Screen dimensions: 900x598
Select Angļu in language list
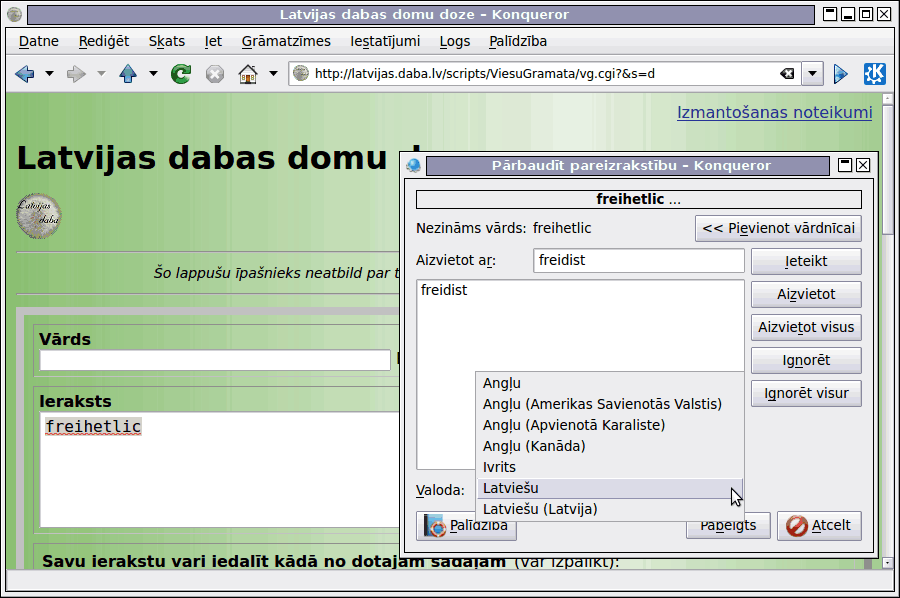[610, 383]
